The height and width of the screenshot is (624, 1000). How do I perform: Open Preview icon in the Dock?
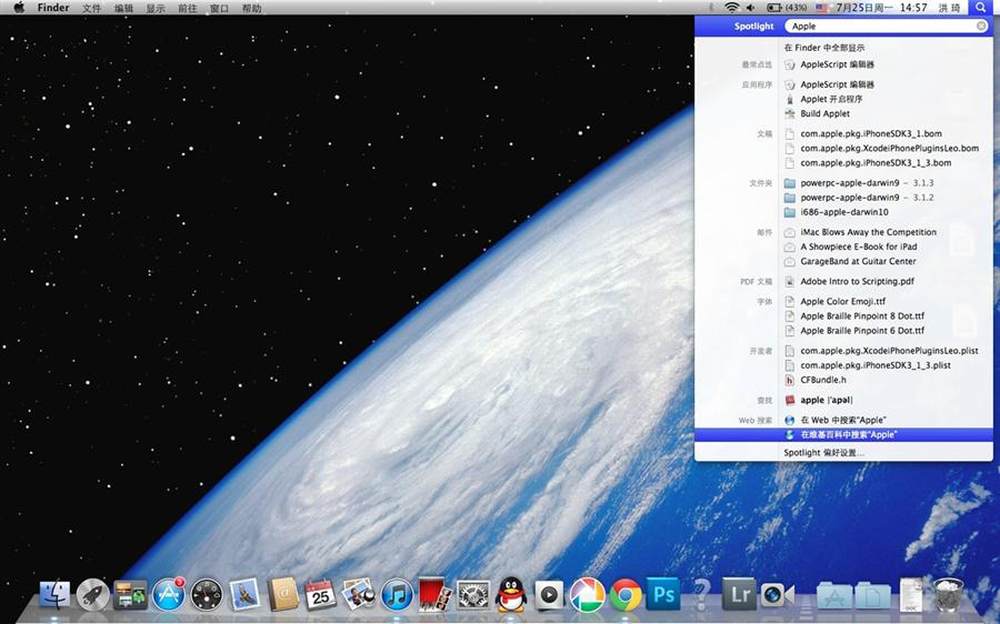pyautogui.click(x=358, y=595)
